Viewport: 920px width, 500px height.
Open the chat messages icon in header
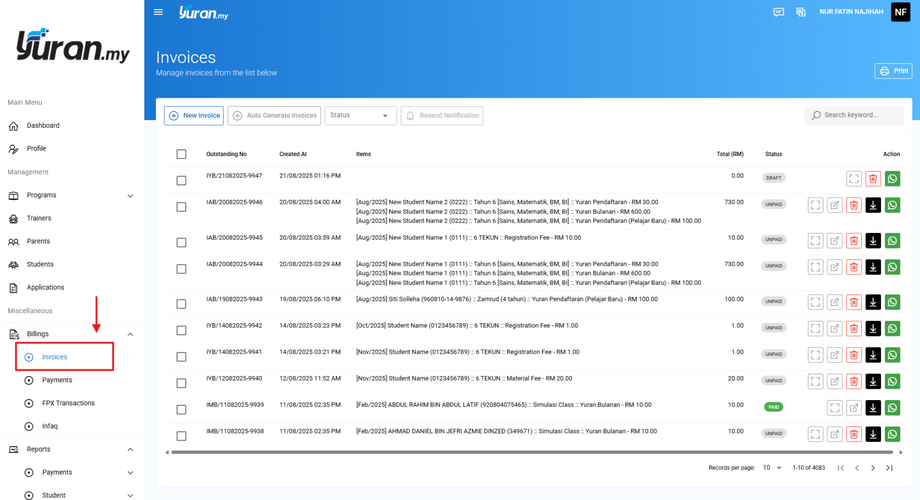[x=779, y=12]
